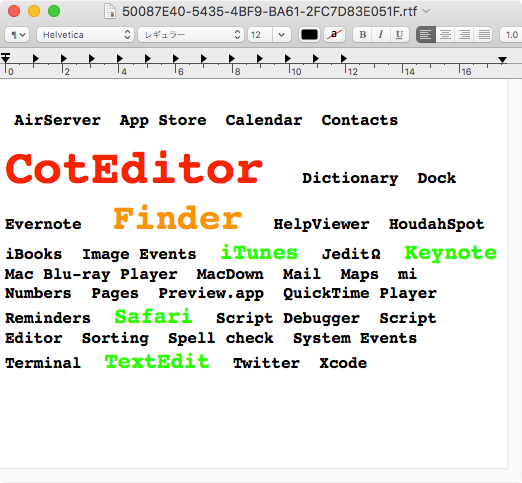This screenshot has height=483, width=522.
Task: Align text left
Action: (x=426, y=35)
